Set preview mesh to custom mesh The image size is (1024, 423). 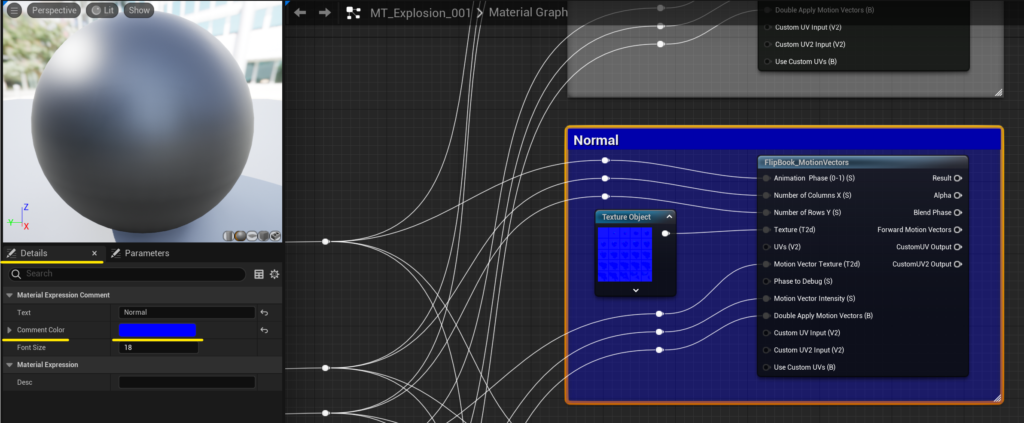275,236
